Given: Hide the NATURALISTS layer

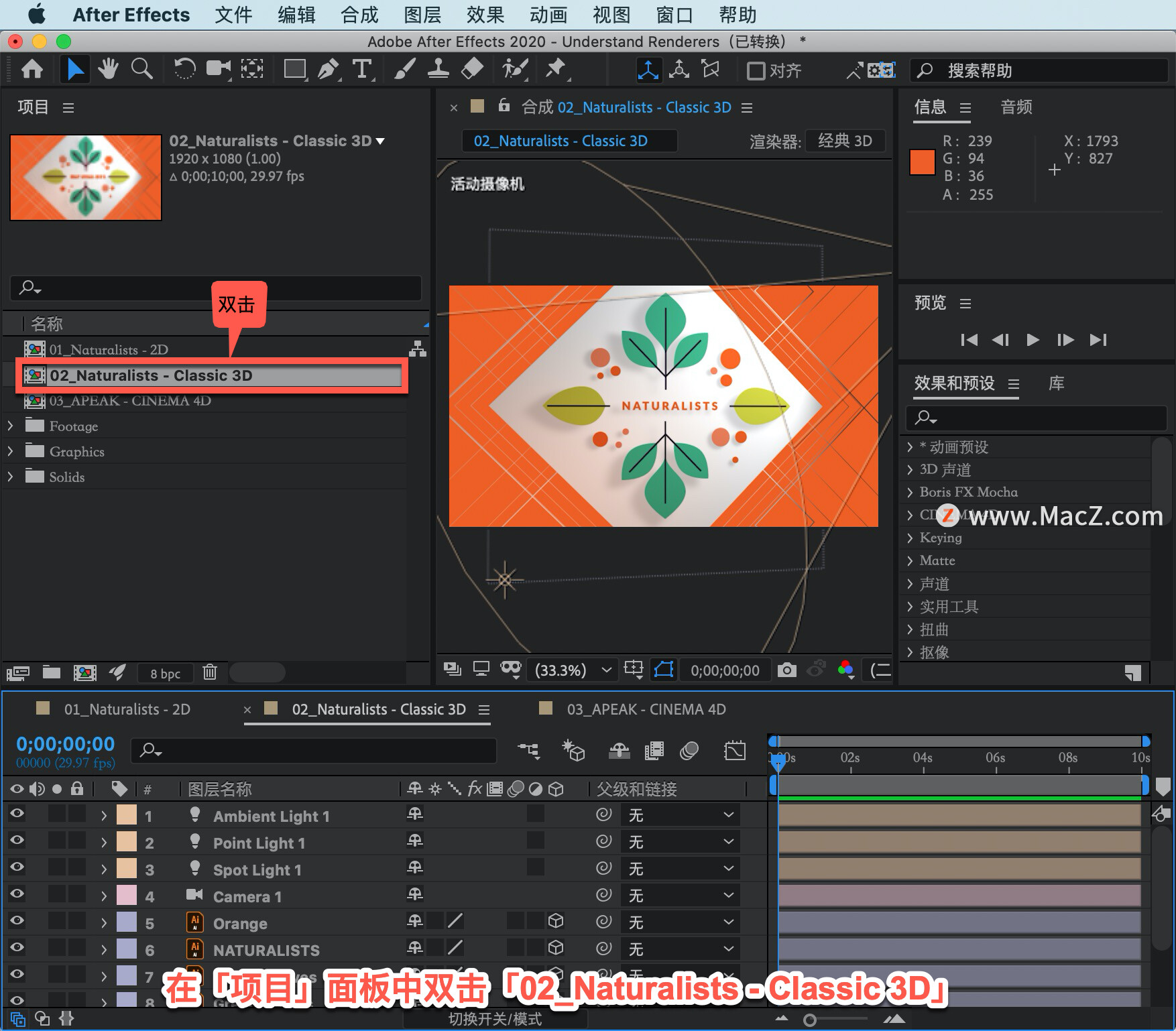Looking at the screenshot, I should [17, 948].
